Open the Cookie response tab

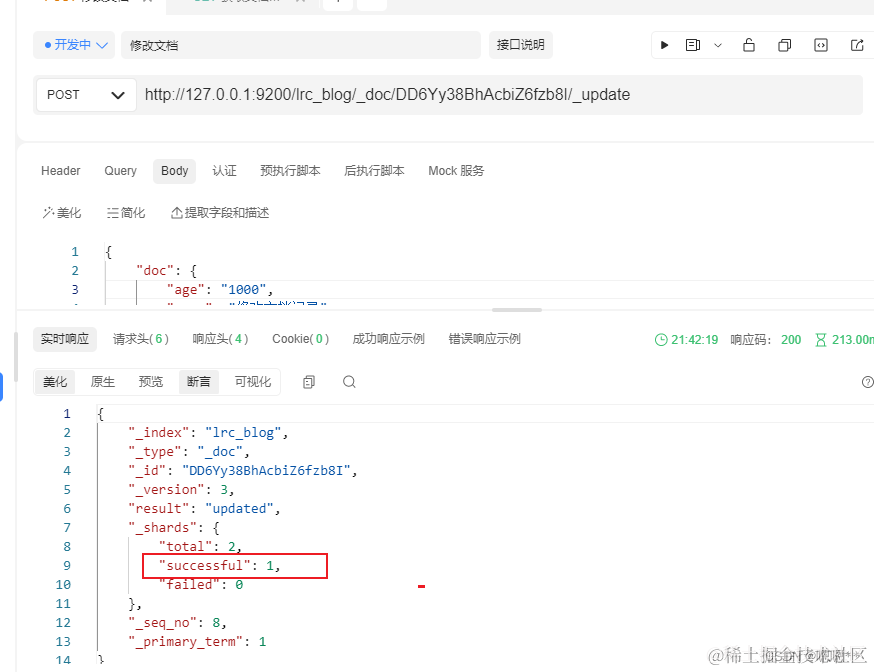(x=299, y=339)
